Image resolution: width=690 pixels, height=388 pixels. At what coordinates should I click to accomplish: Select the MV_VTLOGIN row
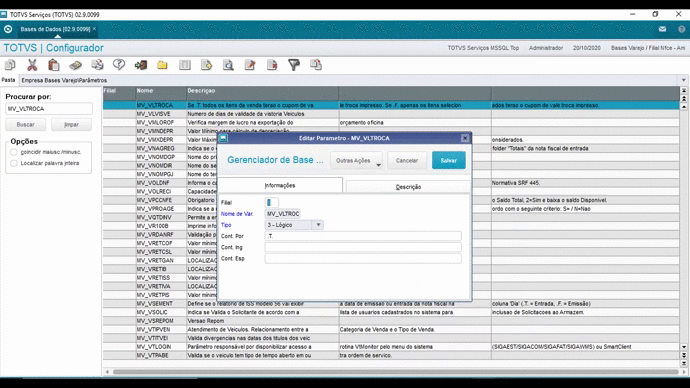pos(391,347)
